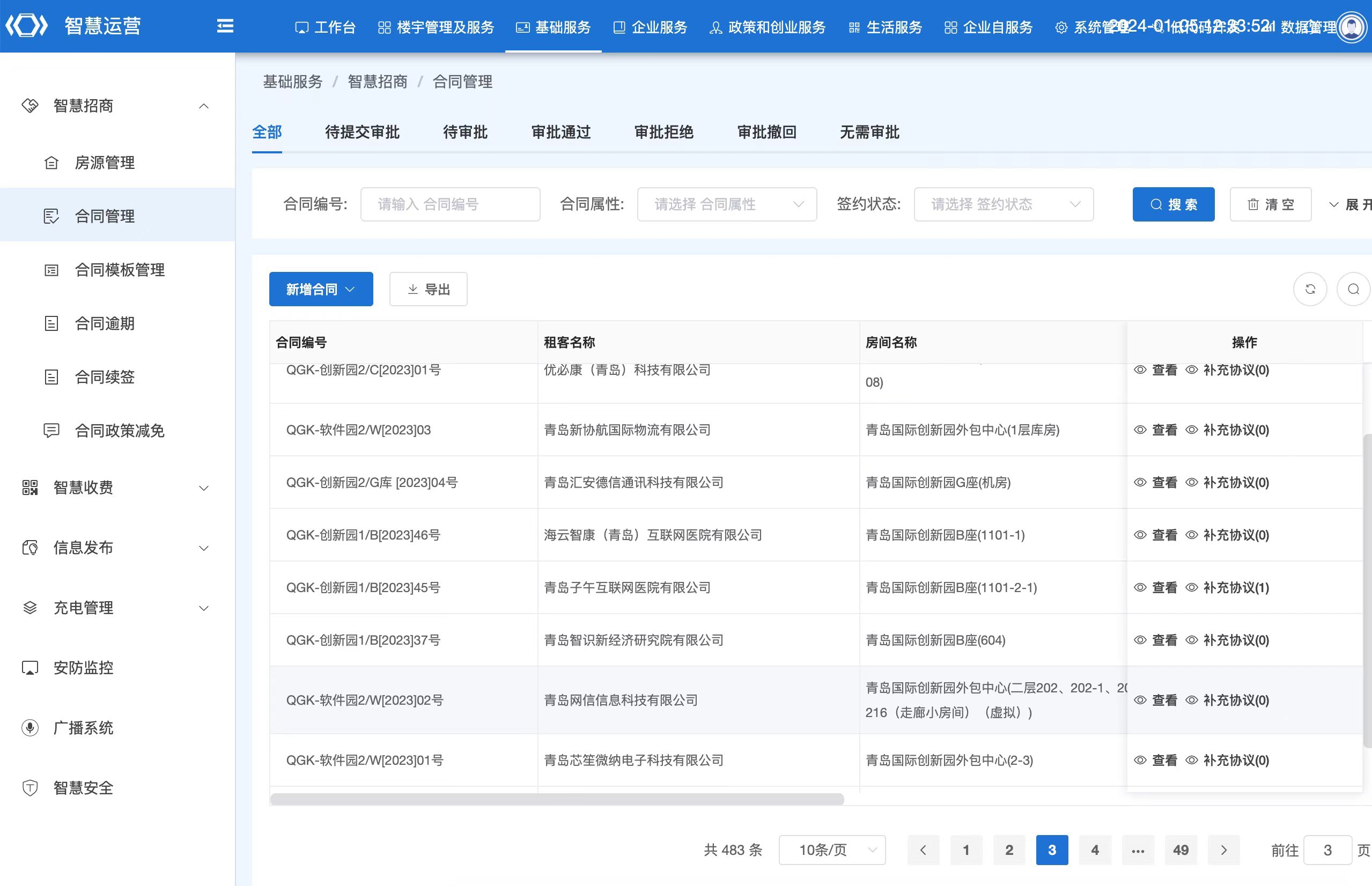The image size is (1372, 886).
Task: Expand the 充电管理 sidebar group
Action: pyautogui.click(x=204, y=608)
